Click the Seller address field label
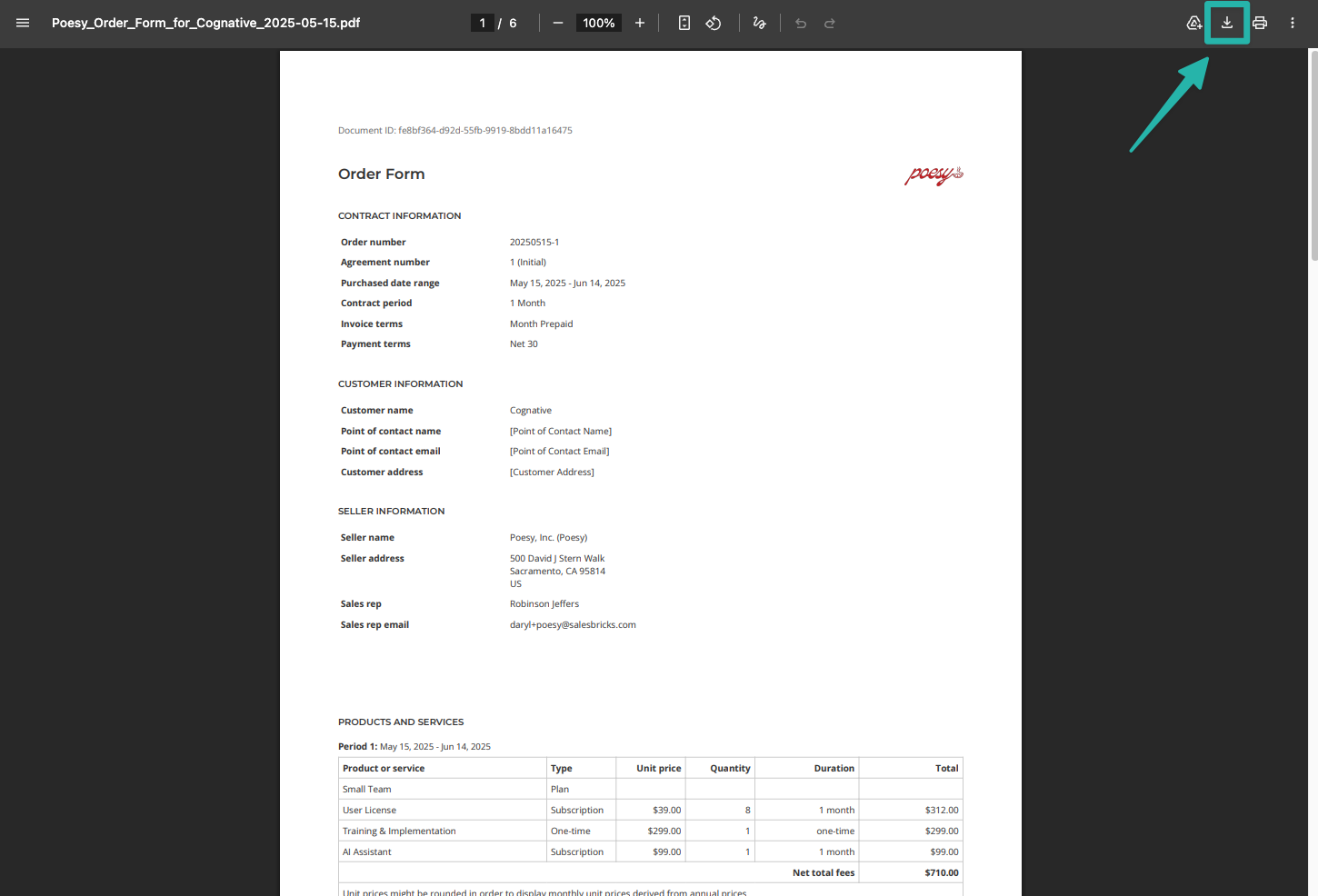1318x896 pixels. 373,559
